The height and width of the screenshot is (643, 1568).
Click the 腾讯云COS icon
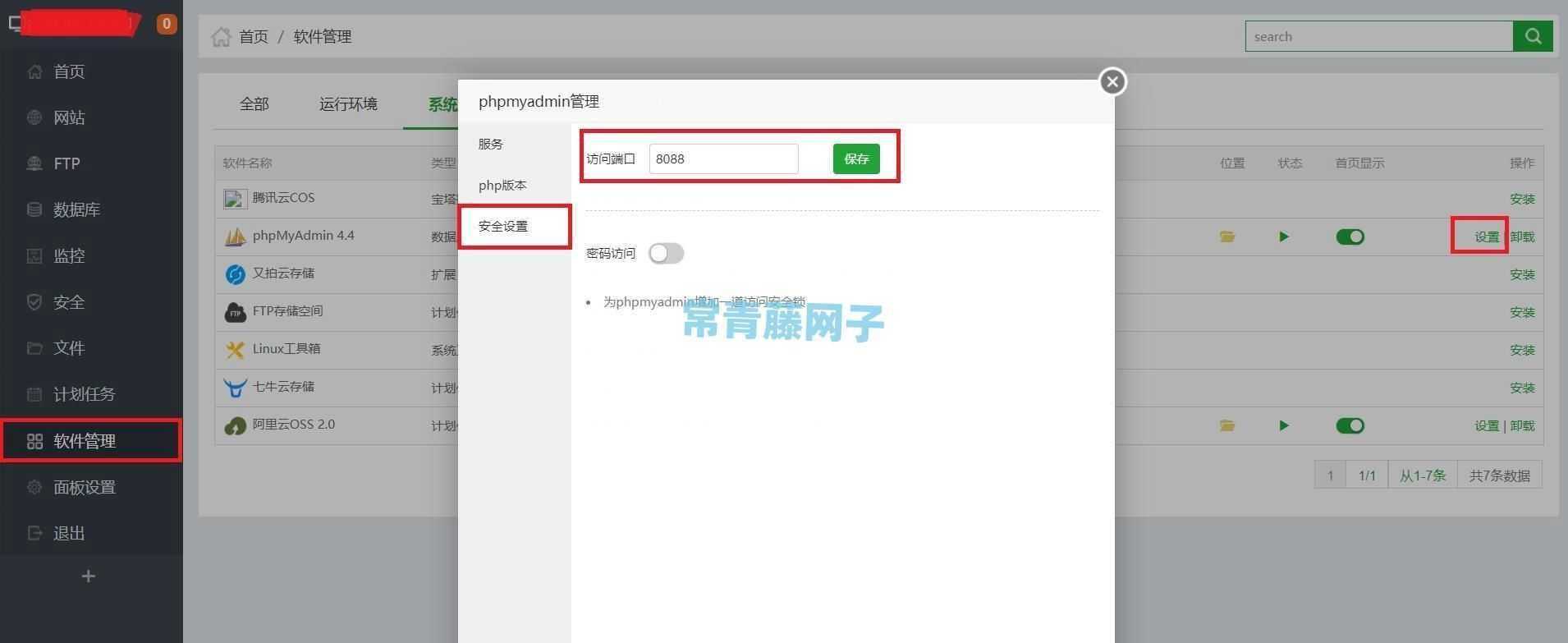tap(235, 199)
